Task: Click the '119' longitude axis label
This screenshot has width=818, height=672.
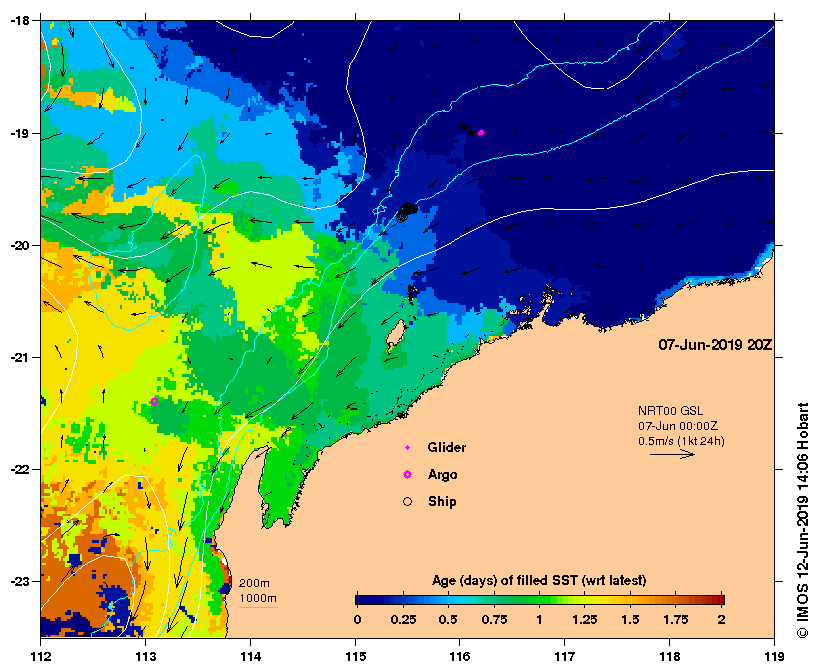Action: point(774,656)
